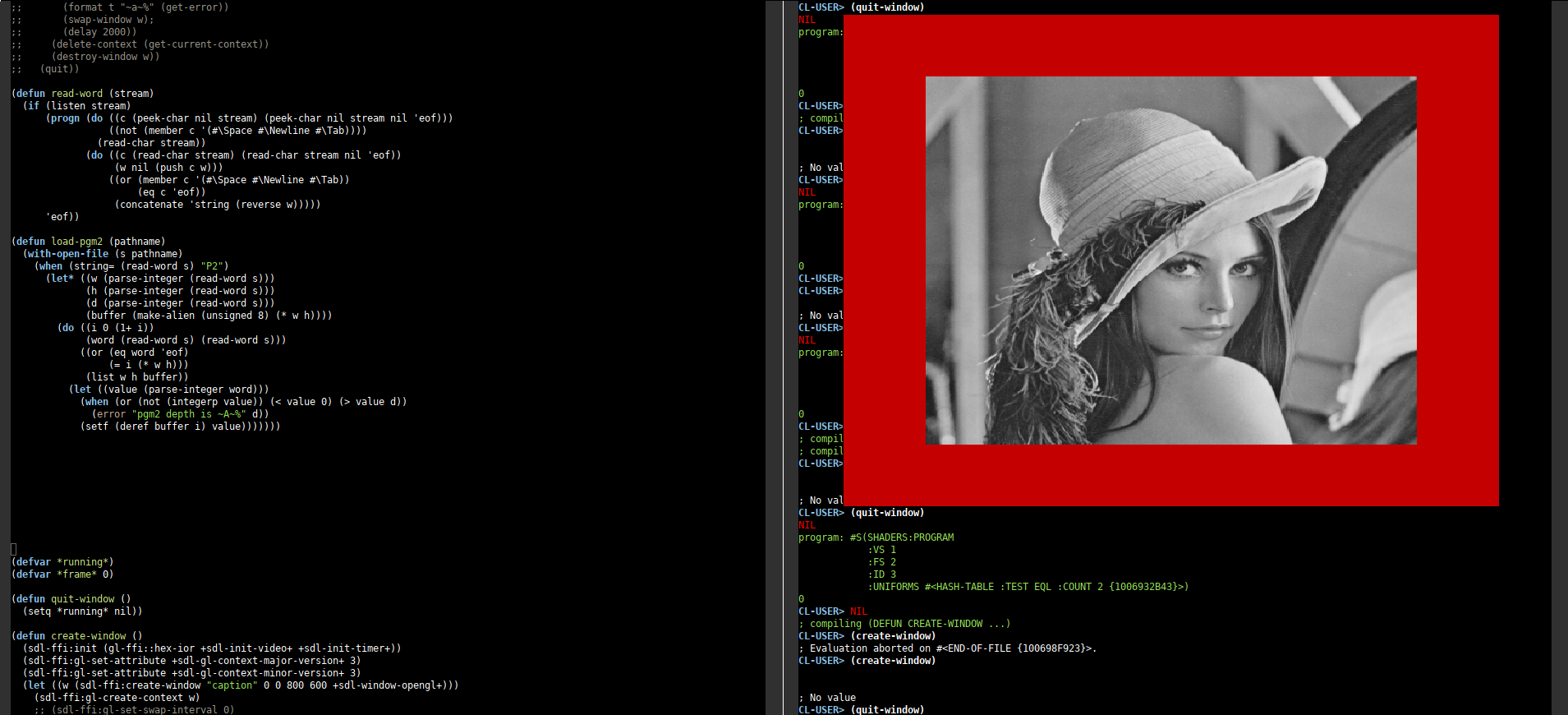Click the REPL pane's right-edge scrollbar

point(1559,357)
